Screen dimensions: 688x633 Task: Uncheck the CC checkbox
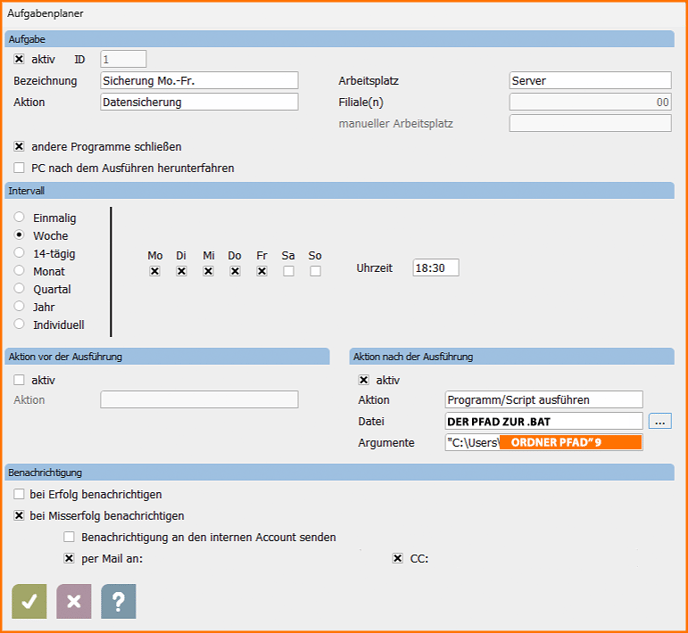(398, 558)
